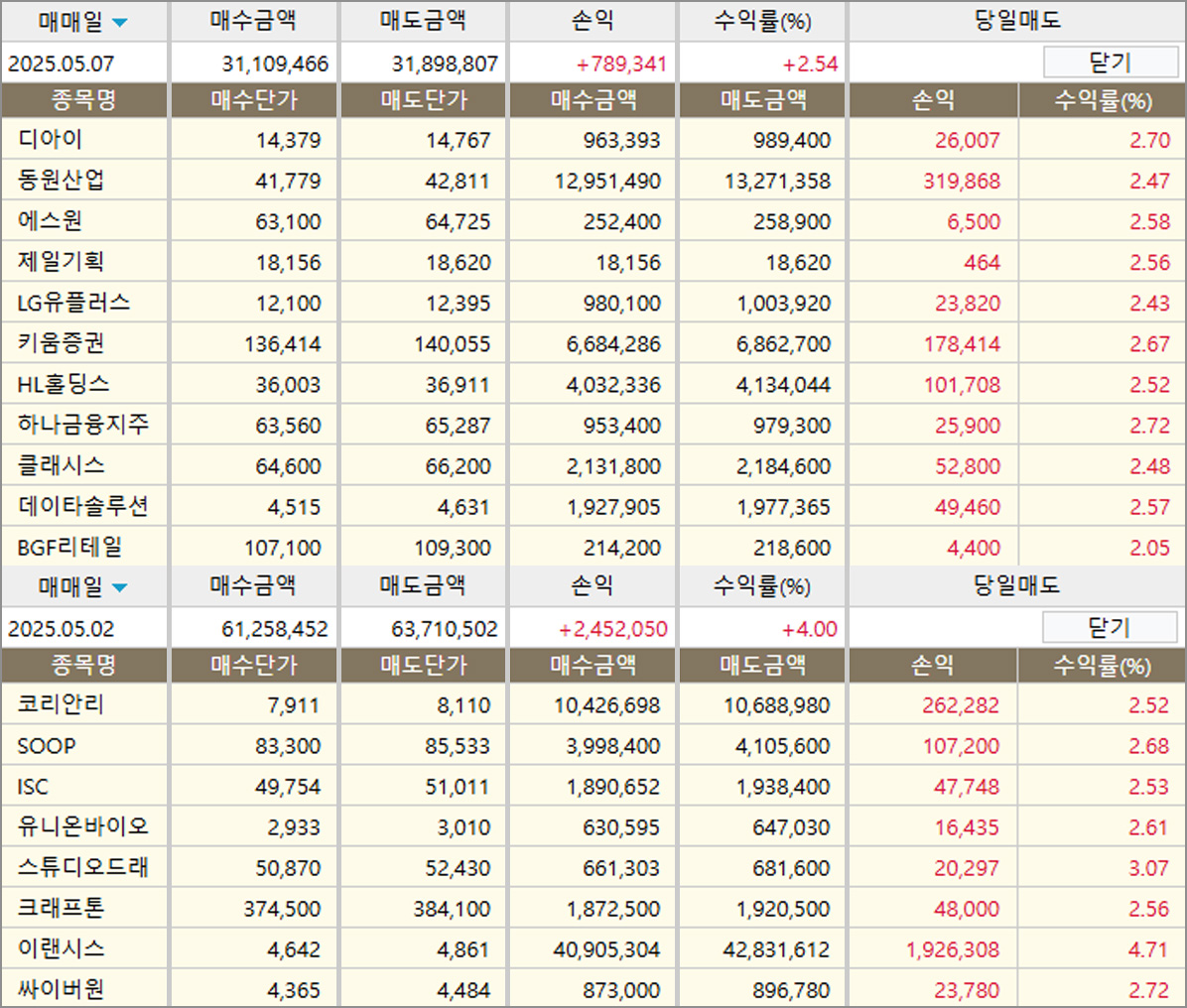Click the 2025.05.07 trade date cell
Viewport: 1187px width, 1008px height.
click(62, 63)
